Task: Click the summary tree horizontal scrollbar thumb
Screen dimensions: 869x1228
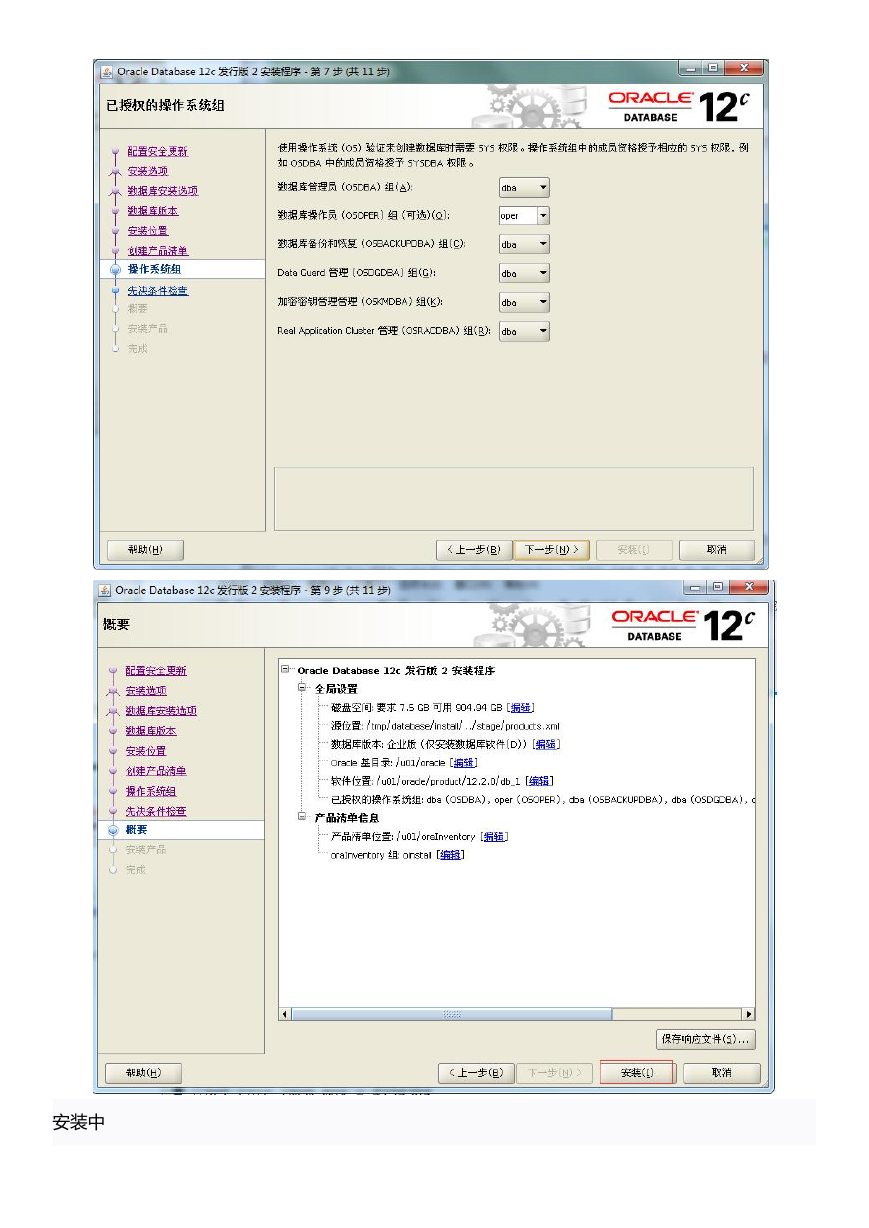Action: [x=450, y=1014]
